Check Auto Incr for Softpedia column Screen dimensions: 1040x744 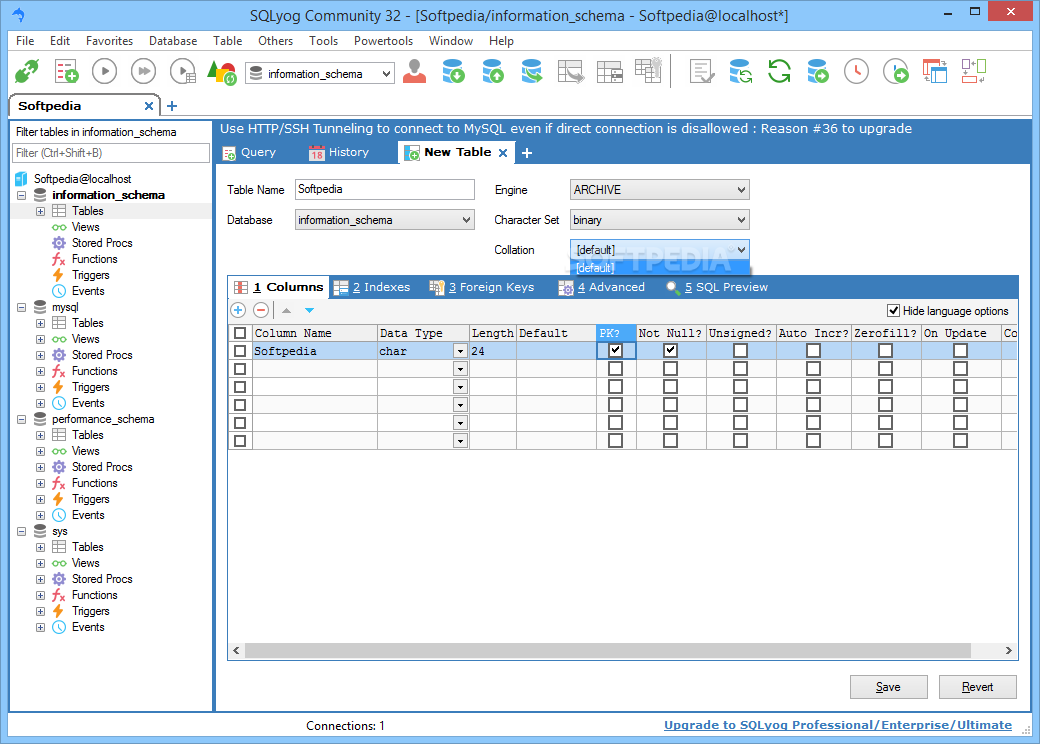pyautogui.click(x=814, y=350)
